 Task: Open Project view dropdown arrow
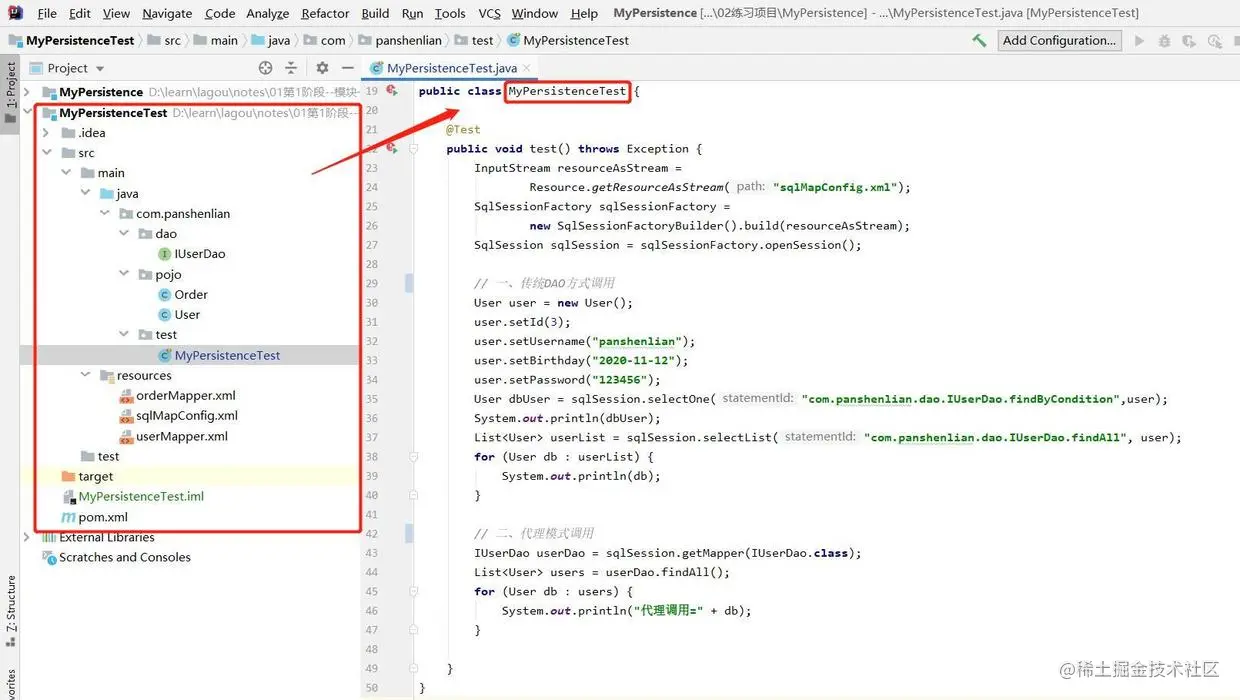coord(100,69)
